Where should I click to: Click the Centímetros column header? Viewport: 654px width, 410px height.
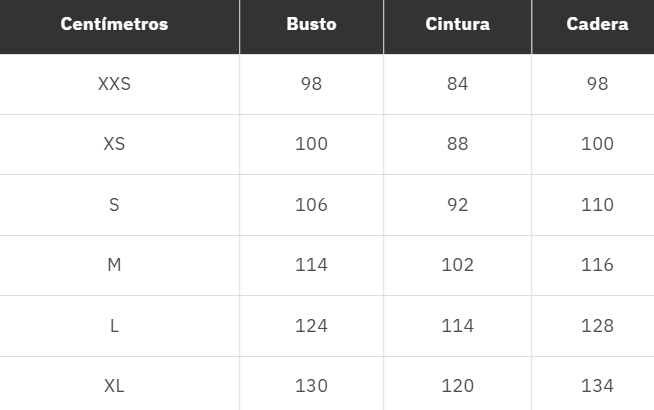click(x=114, y=24)
